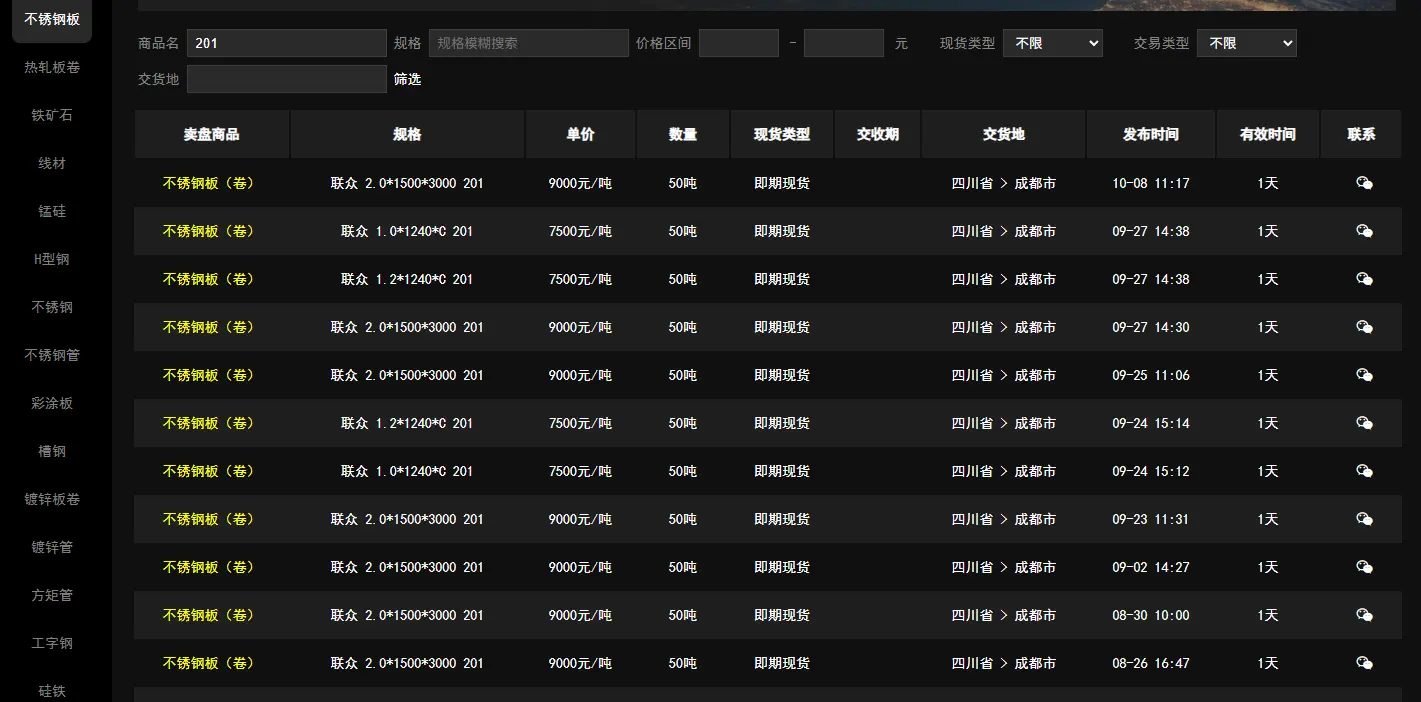The height and width of the screenshot is (702, 1421).
Task: Click the 交货地 input field
Action: coord(286,79)
